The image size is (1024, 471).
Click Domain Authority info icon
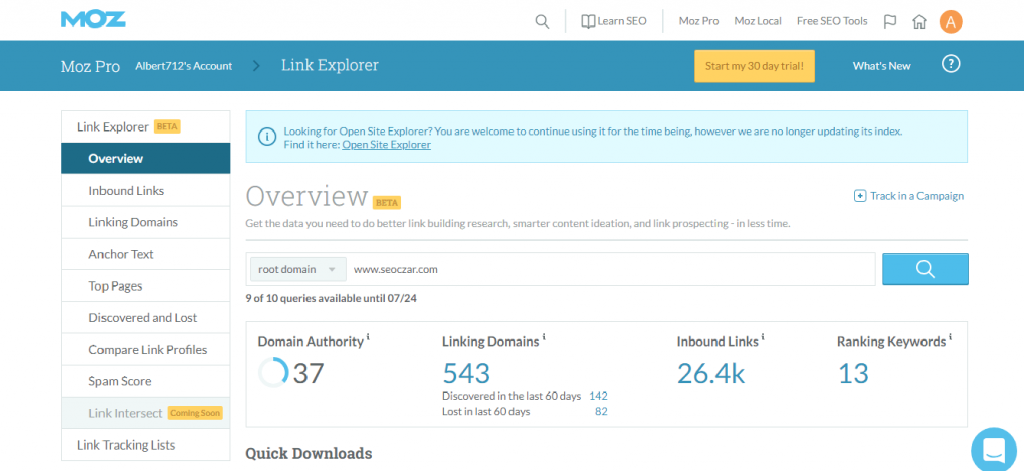click(368, 338)
